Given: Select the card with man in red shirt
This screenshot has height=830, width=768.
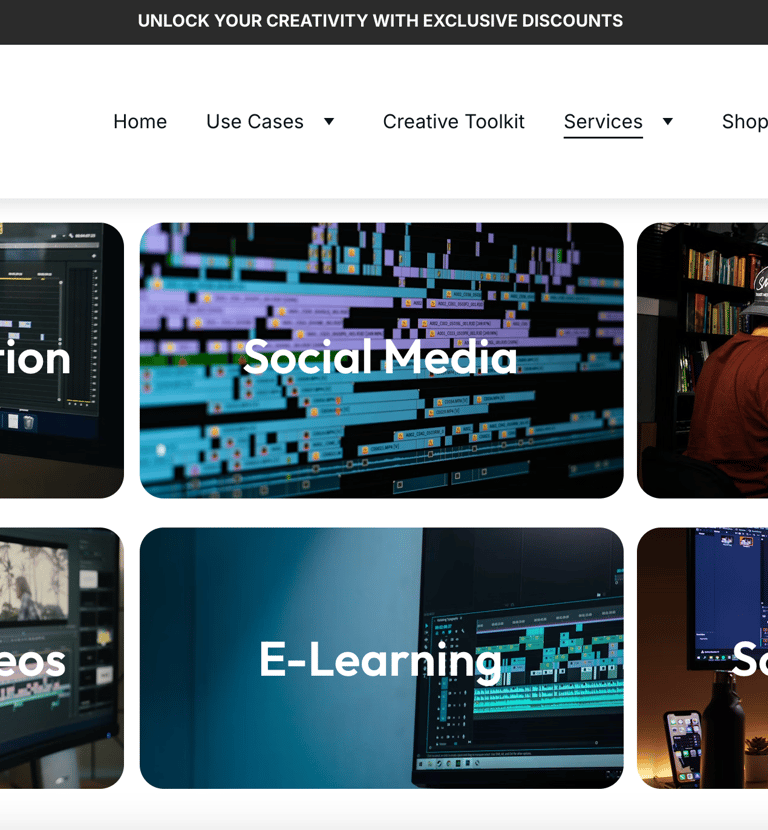Looking at the screenshot, I should pos(702,360).
